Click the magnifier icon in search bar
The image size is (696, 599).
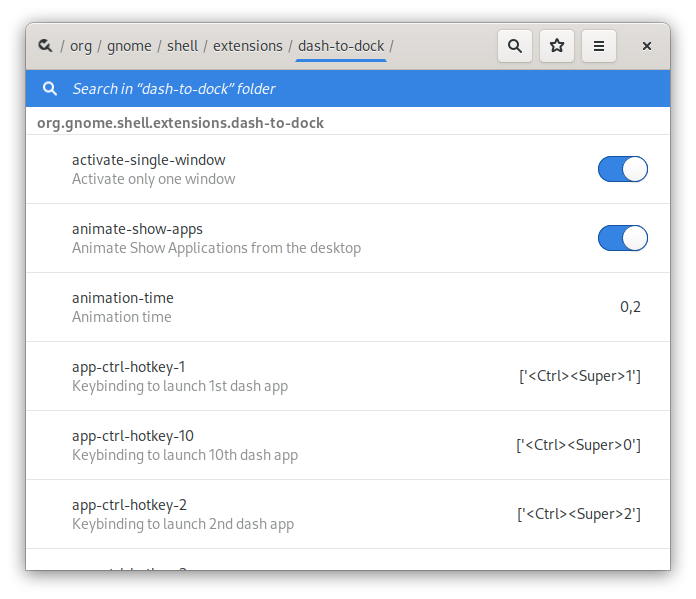pyautogui.click(x=50, y=88)
